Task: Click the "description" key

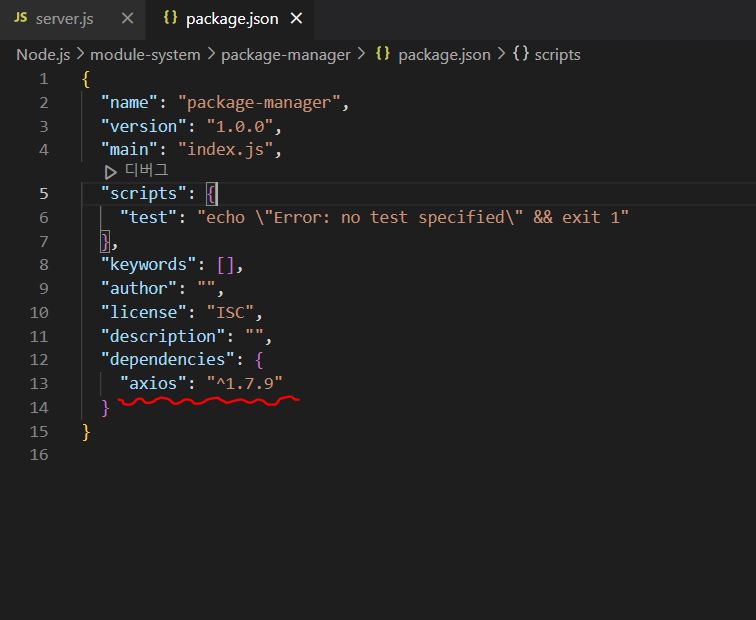Action: (x=163, y=336)
